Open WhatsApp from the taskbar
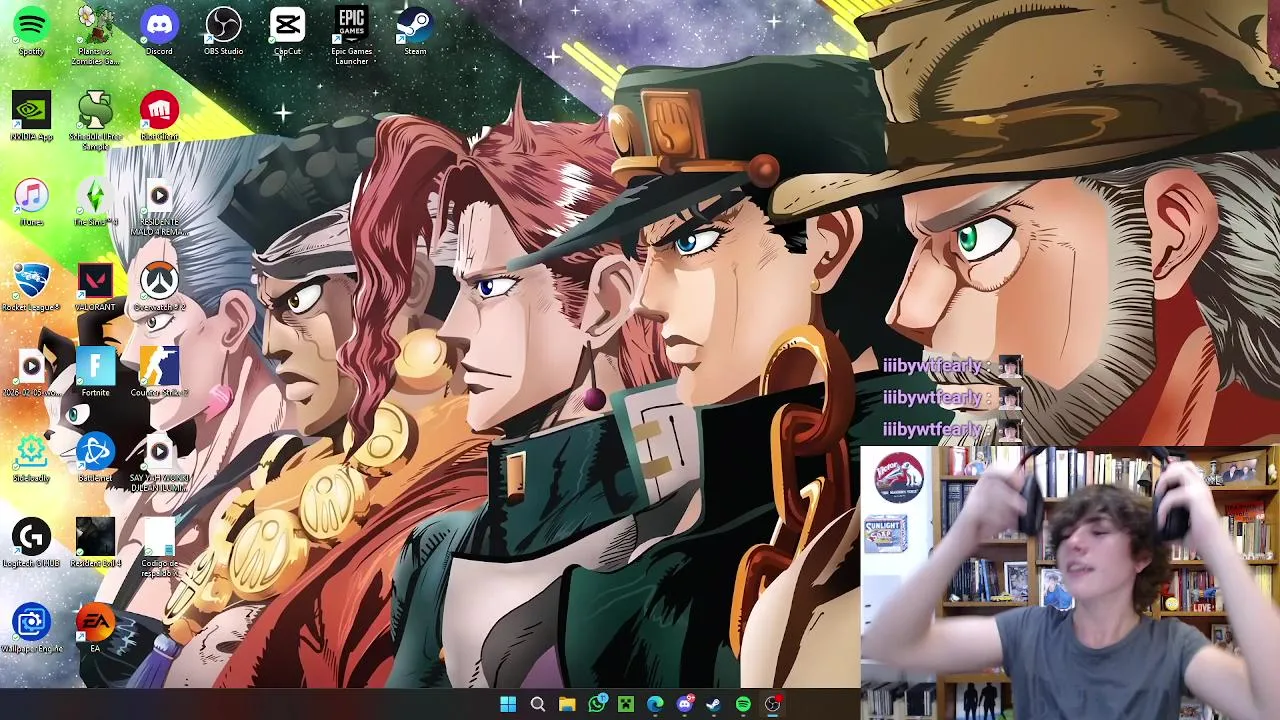The width and height of the screenshot is (1280, 720). click(x=597, y=705)
